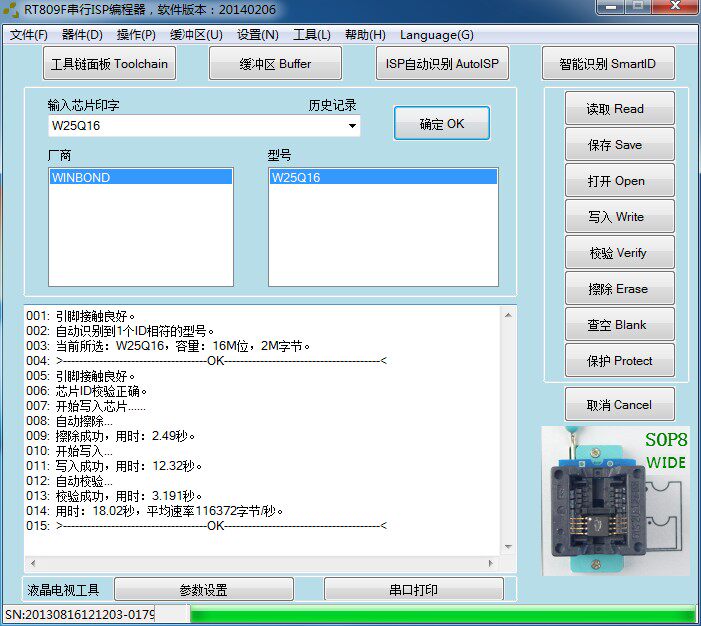Click the 智能识别 SmartID button
The height and width of the screenshot is (626, 701).
[608, 64]
